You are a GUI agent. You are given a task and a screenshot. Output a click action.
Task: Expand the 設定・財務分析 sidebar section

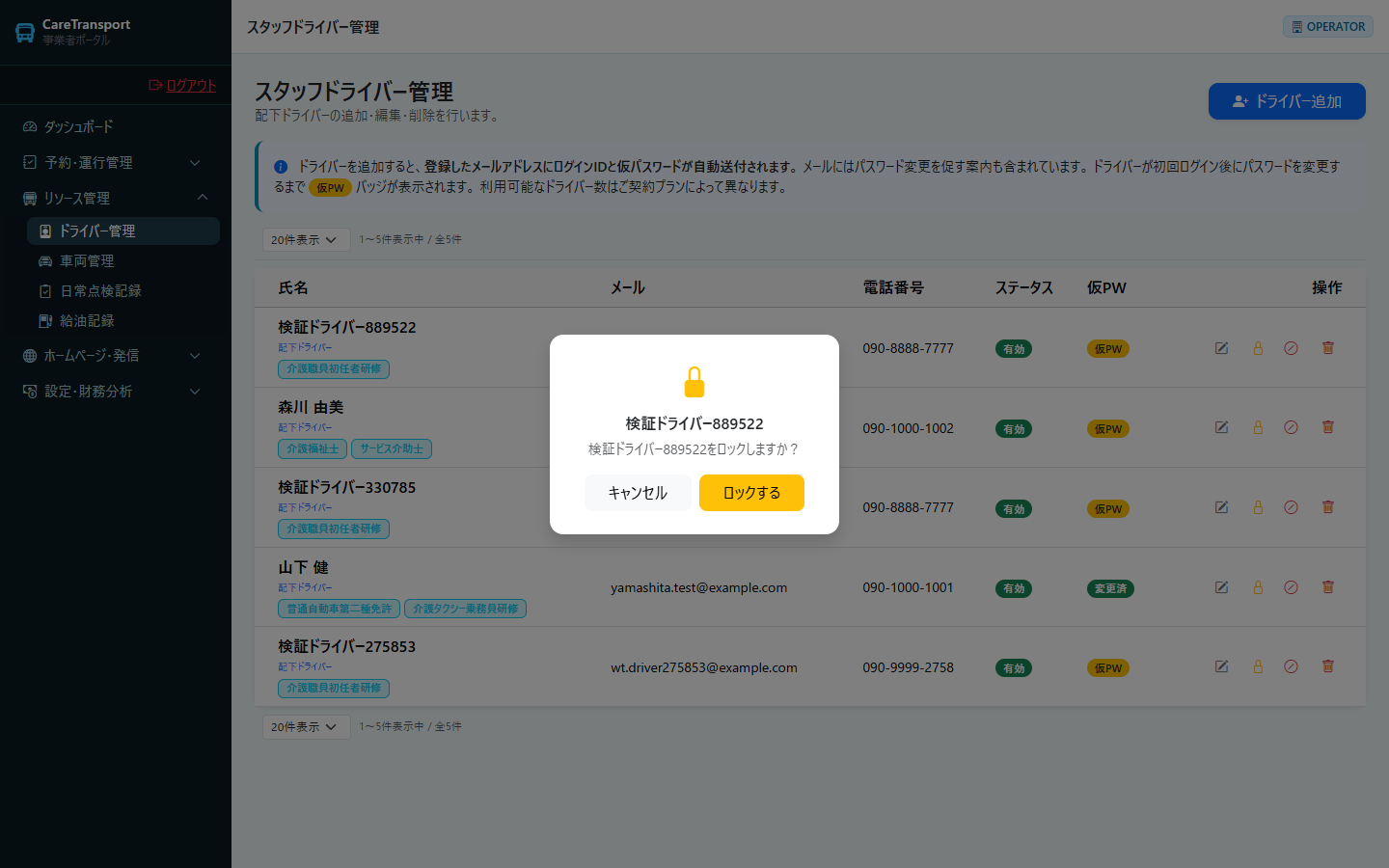116,391
